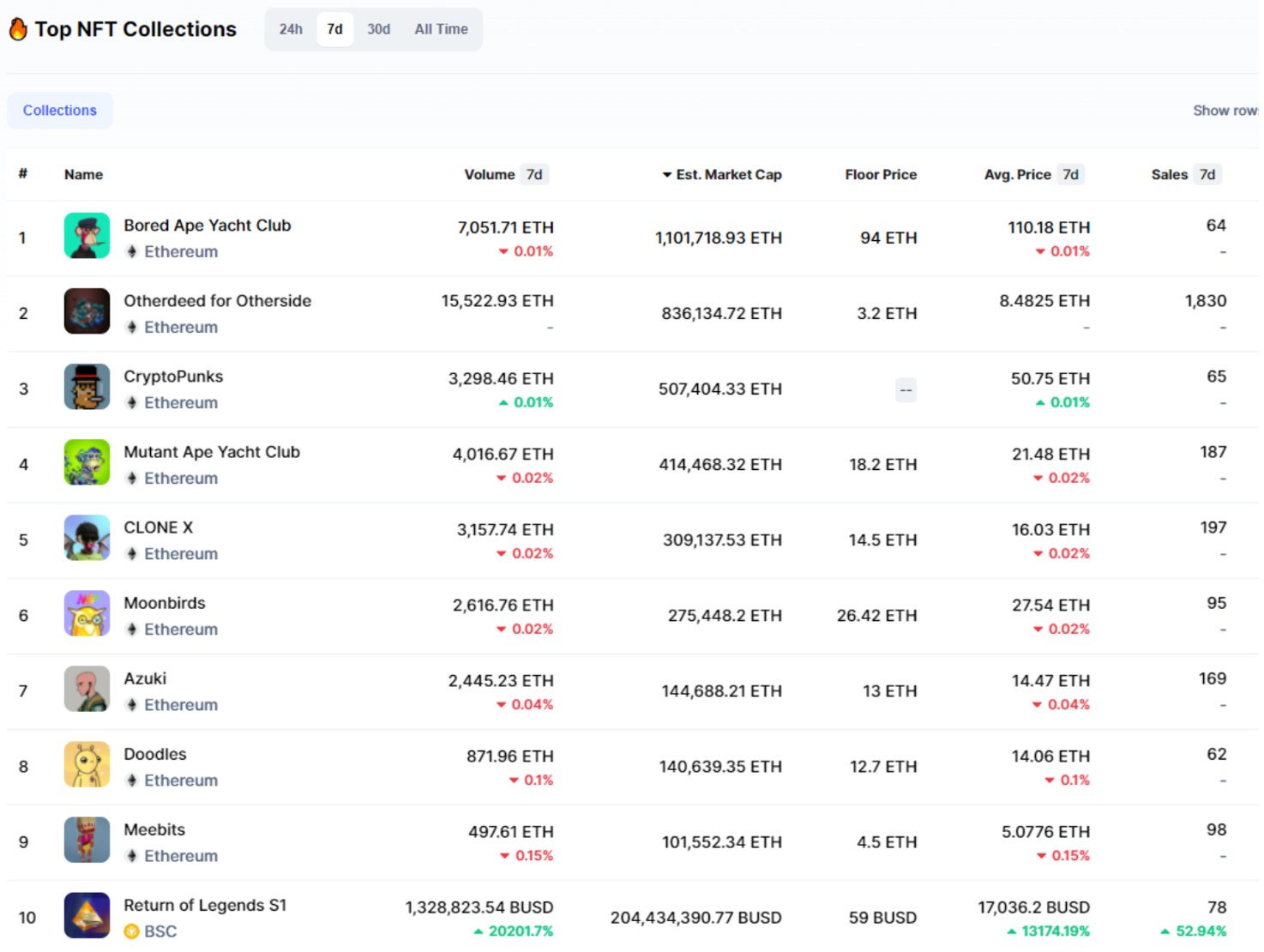This screenshot has width=1264, height=952.
Task: Sort the table by Sales
Action: (1169, 174)
